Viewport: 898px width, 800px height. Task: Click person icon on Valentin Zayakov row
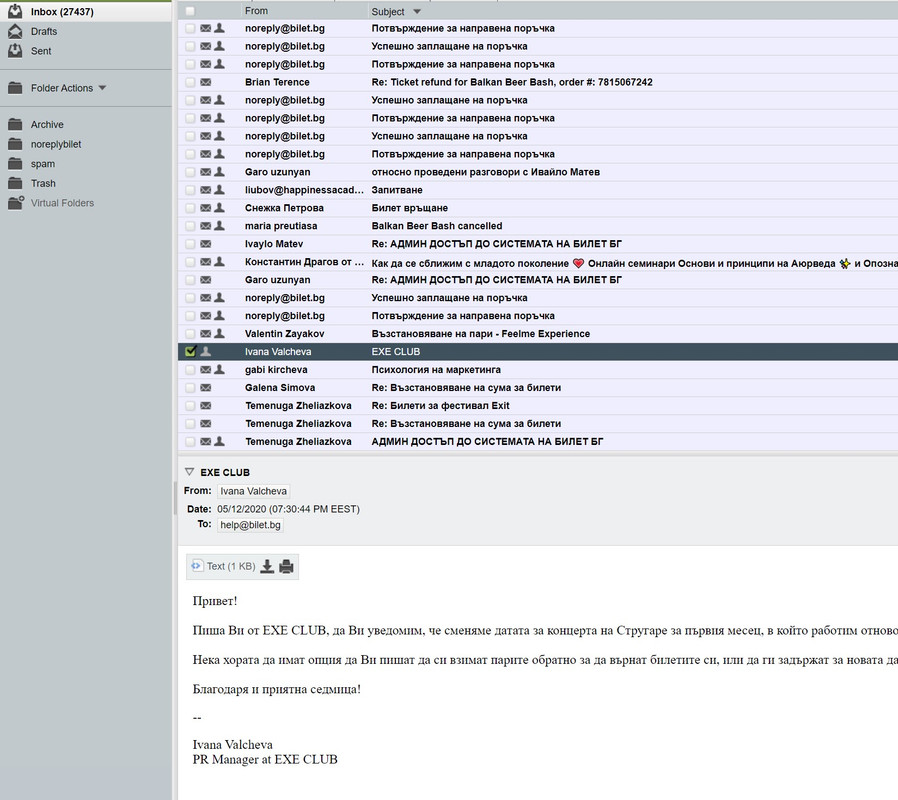(x=219, y=333)
